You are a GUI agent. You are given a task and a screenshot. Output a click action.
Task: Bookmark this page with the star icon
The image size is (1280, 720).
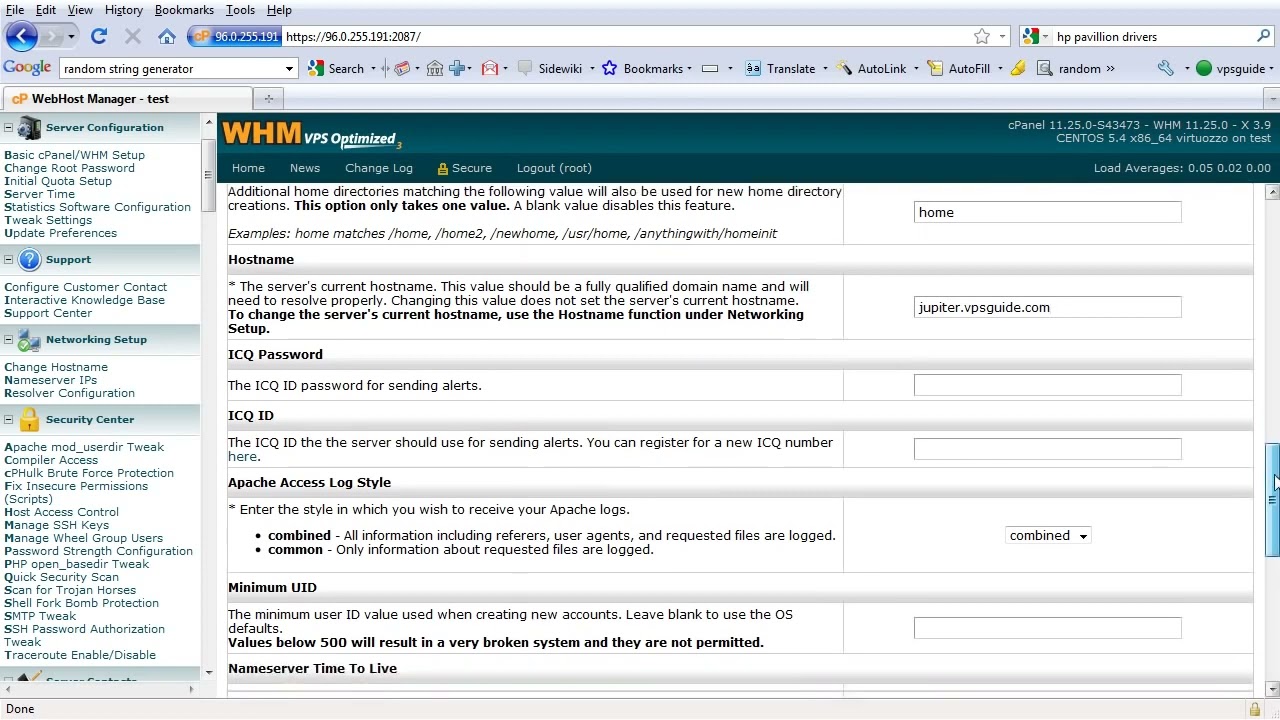click(982, 37)
